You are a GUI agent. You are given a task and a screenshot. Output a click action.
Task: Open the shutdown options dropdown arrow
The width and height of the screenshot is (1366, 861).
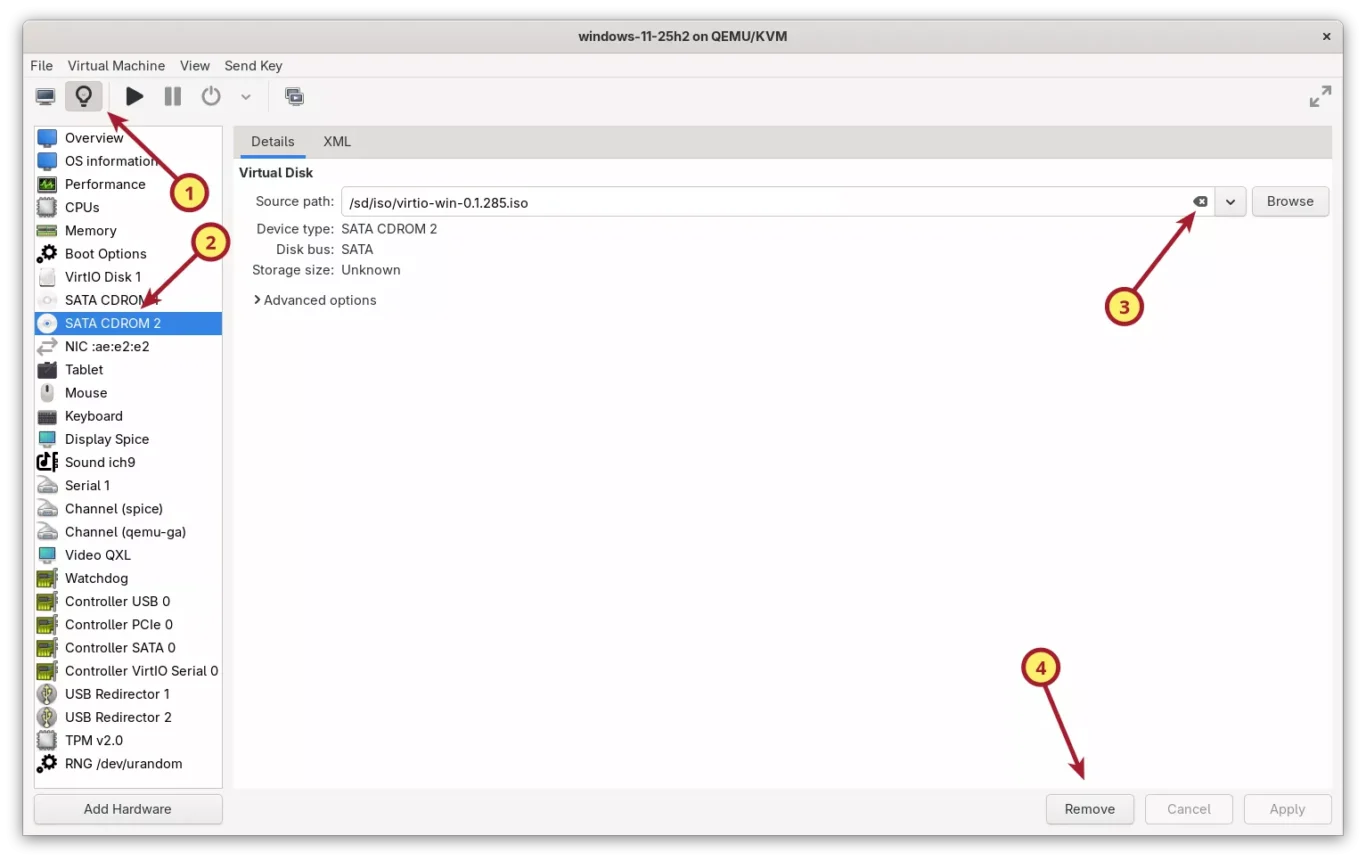coord(246,97)
